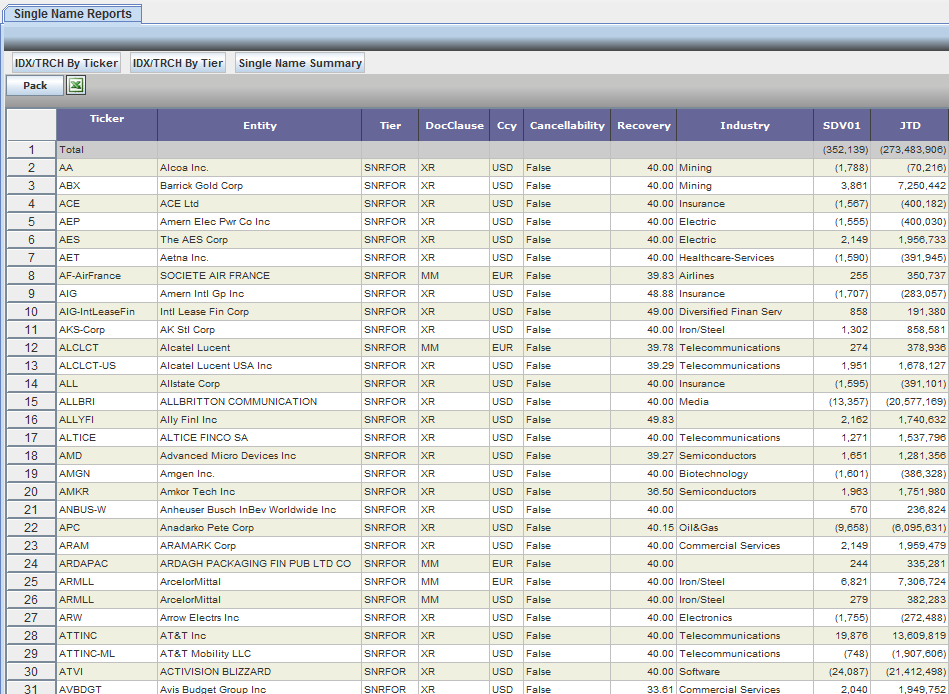Sort by the Recovery column header
Screen dimensions: 949x694
tap(643, 125)
